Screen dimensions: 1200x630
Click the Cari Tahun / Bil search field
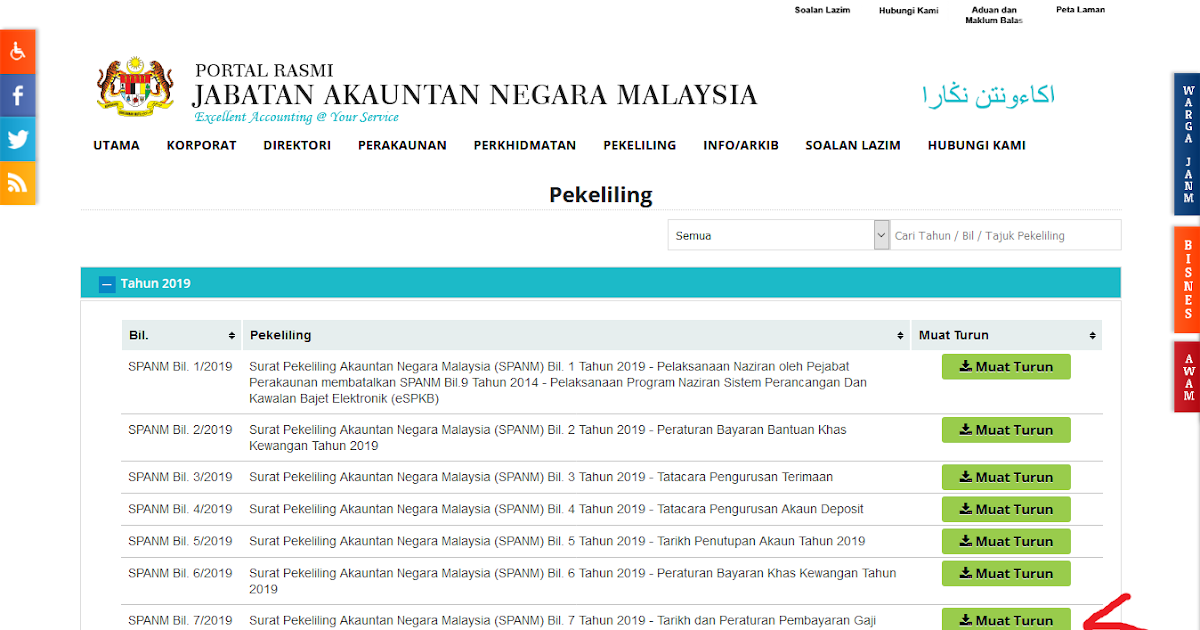click(1005, 235)
